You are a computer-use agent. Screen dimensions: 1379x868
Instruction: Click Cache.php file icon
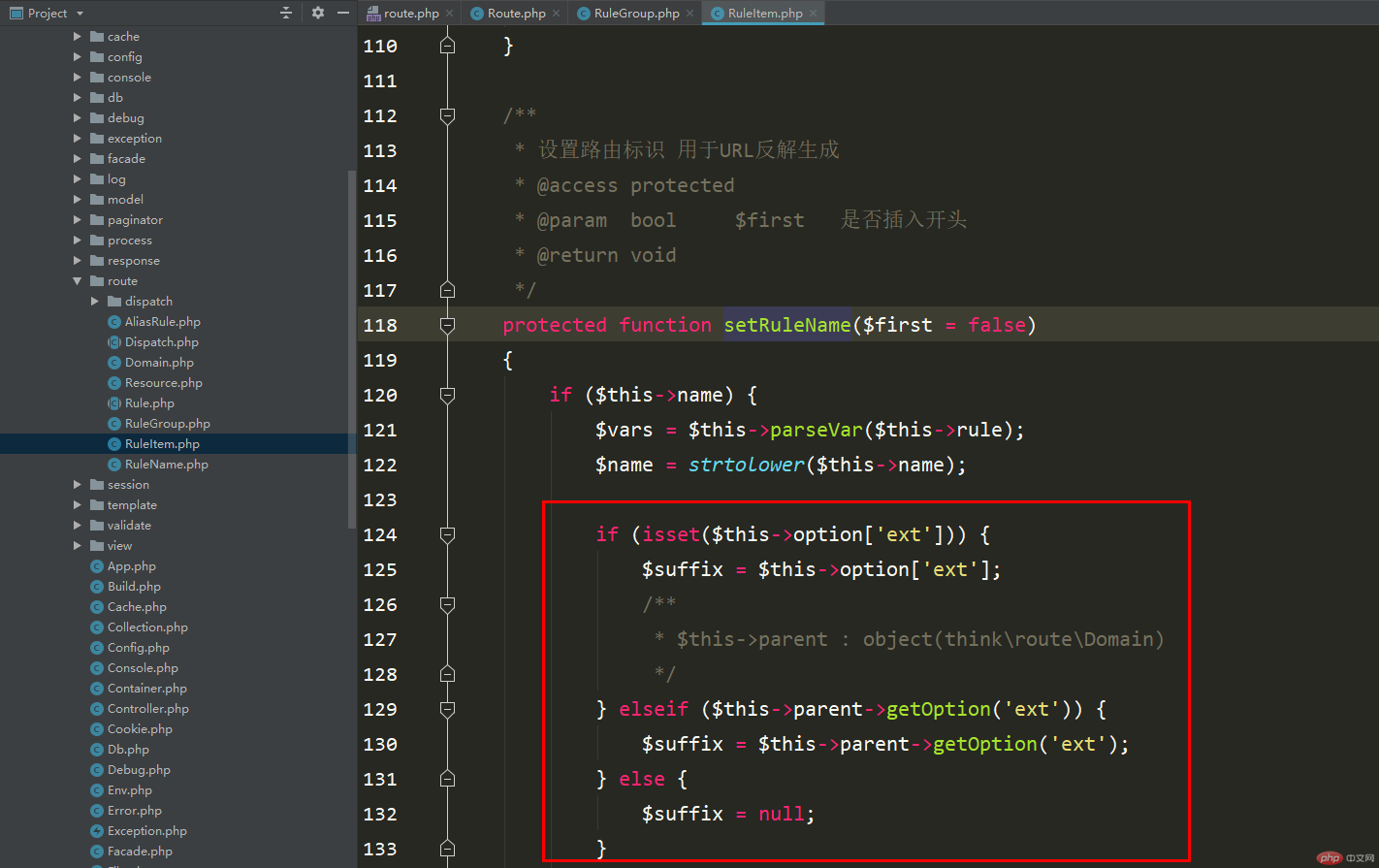coord(97,607)
